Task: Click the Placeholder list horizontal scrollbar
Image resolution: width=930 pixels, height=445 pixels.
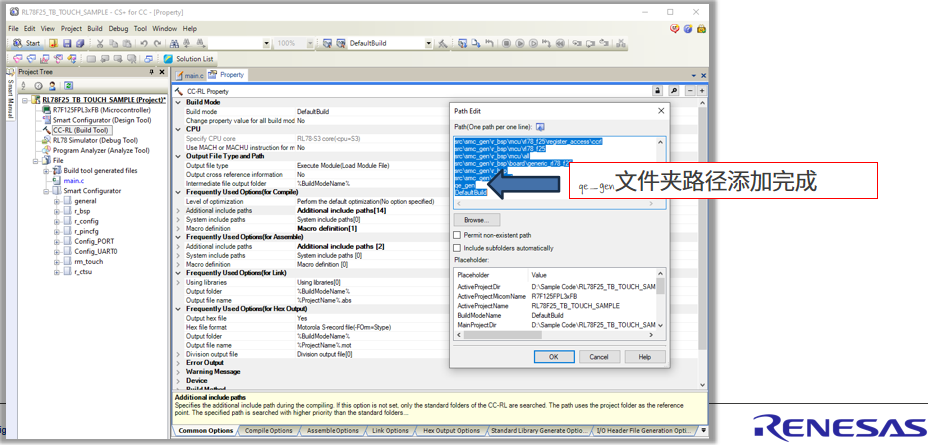Action: (x=560, y=335)
